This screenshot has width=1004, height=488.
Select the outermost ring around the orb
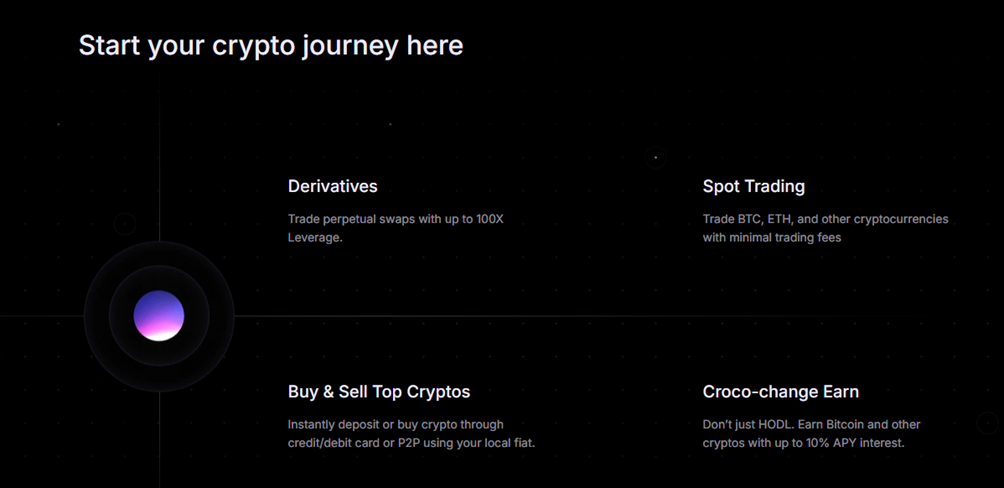(159, 316)
